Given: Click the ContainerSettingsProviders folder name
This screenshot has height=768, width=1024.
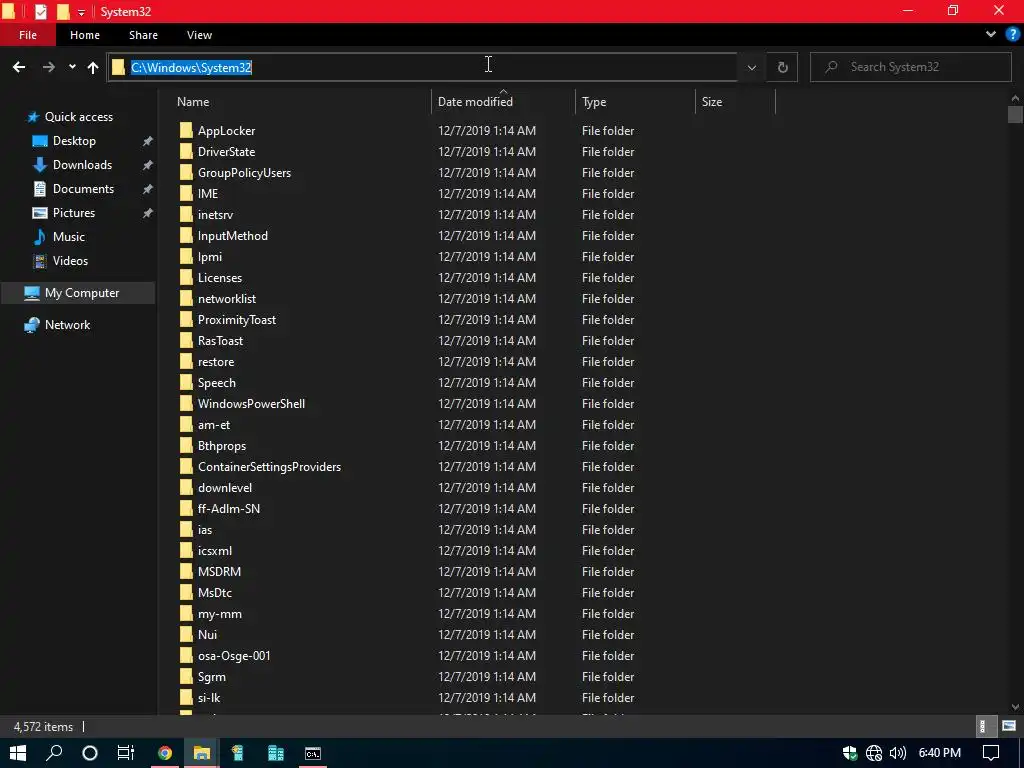Looking at the screenshot, I should click(269, 467).
